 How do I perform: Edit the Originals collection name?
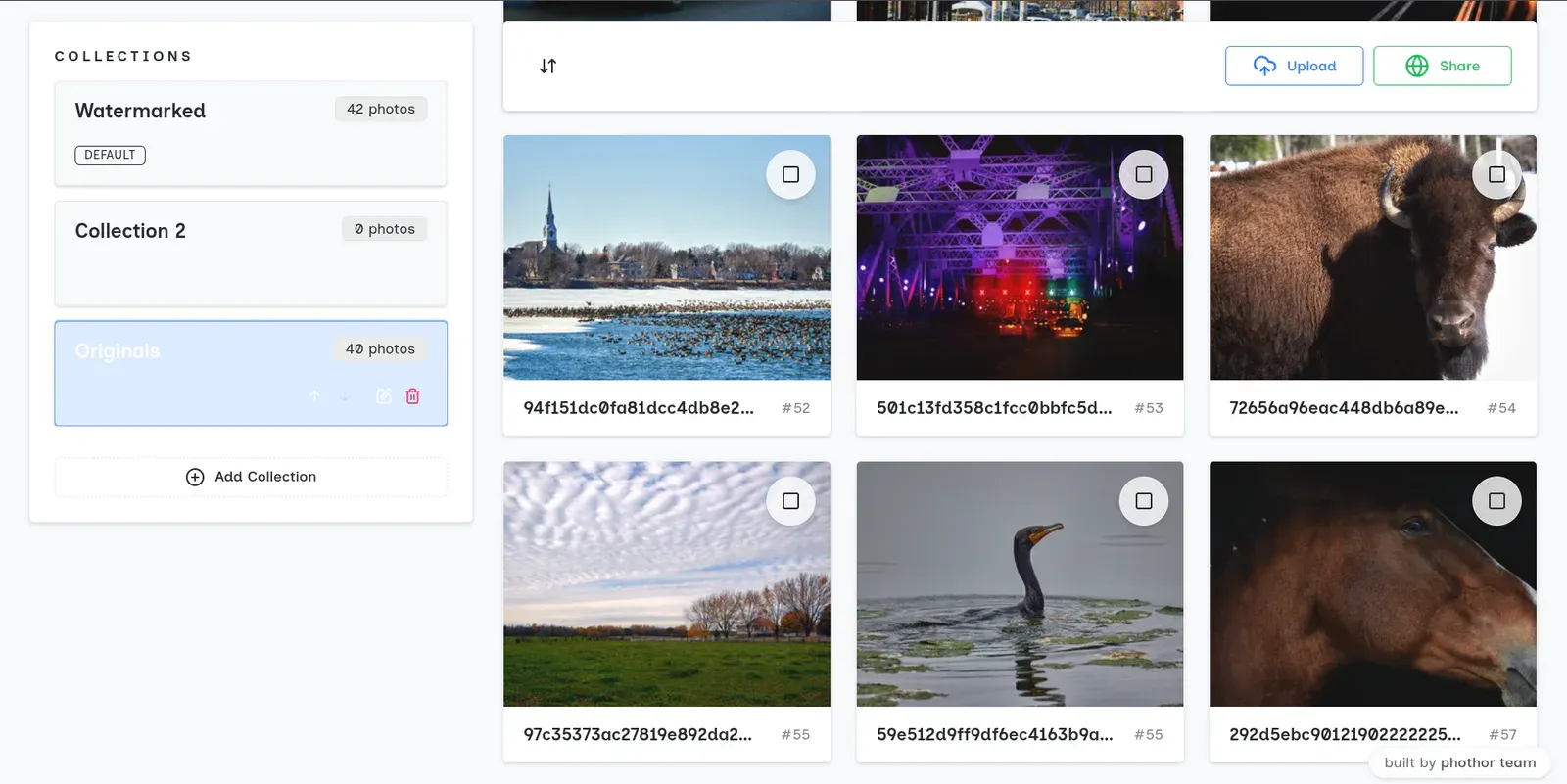pyautogui.click(x=384, y=396)
